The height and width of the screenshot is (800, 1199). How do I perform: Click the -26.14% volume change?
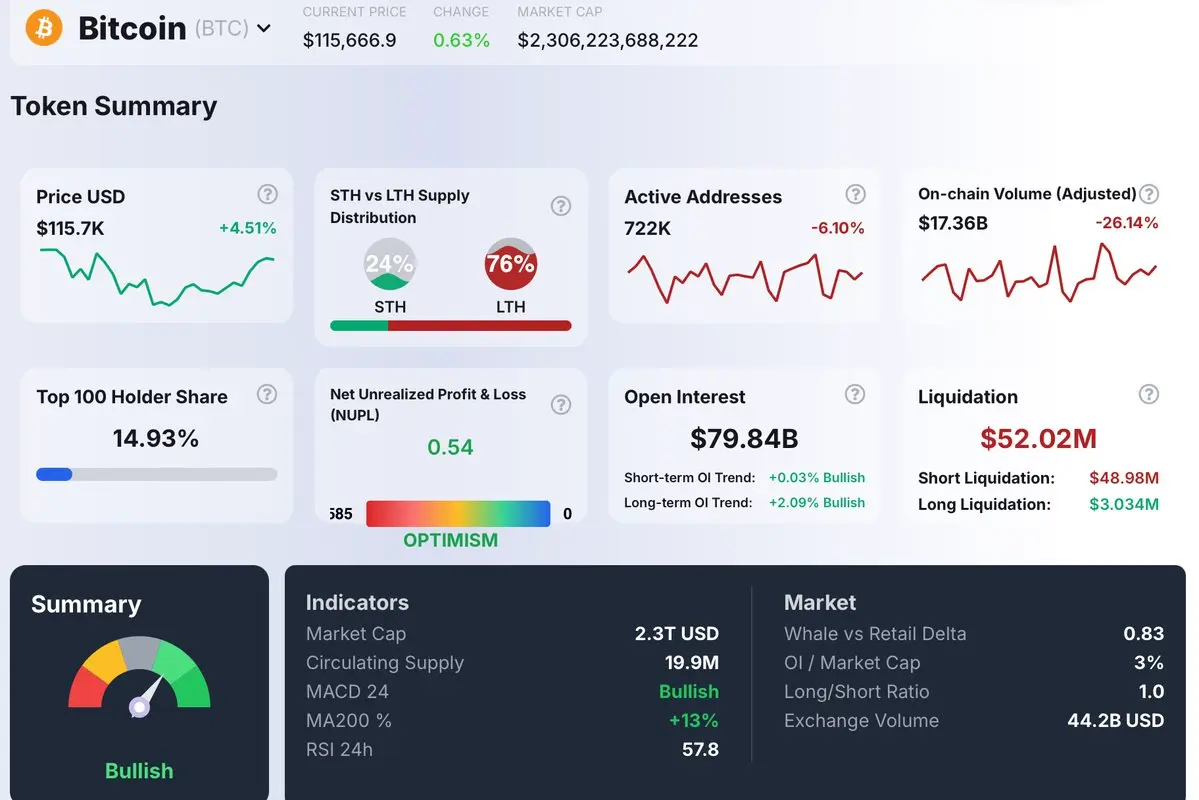1126,223
